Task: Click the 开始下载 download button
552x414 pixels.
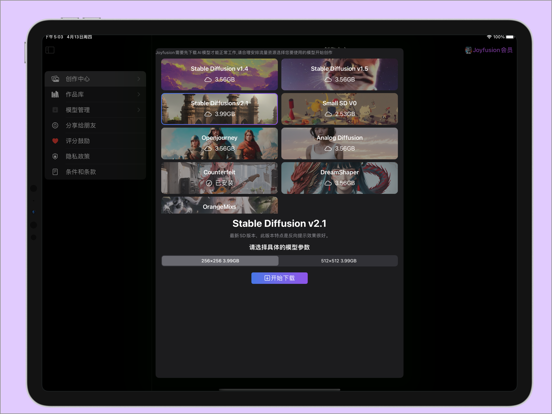Action: click(280, 278)
